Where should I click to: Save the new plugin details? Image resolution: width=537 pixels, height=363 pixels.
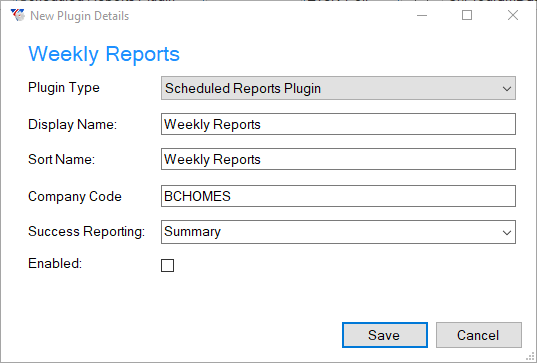(x=385, y=335)
